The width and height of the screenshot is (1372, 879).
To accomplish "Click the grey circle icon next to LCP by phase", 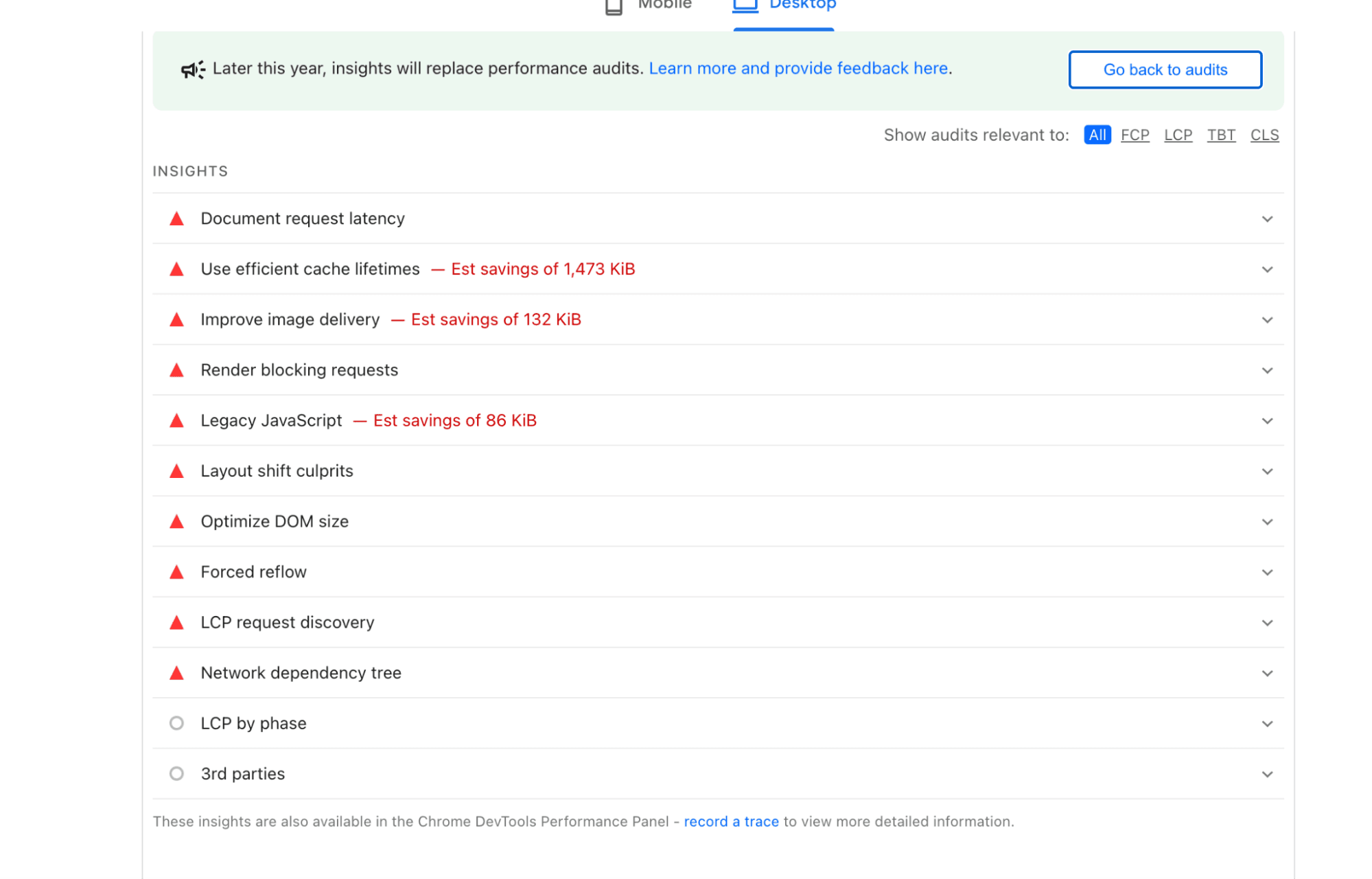I will (176, 723).
